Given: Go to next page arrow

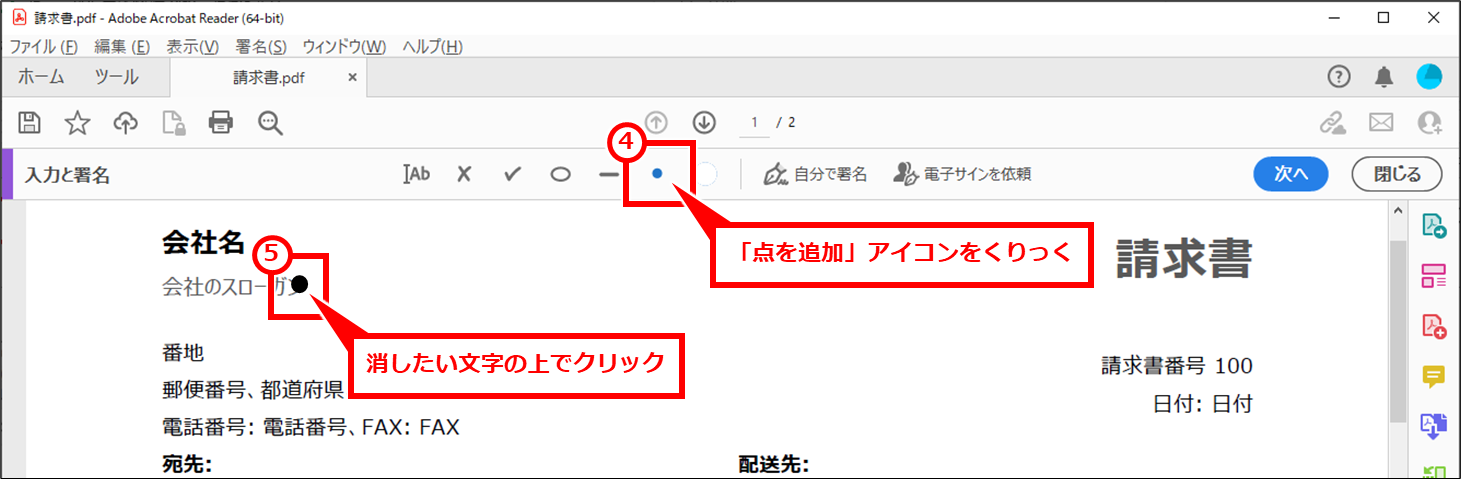Looking at the screenshot, I should (705, 122).
